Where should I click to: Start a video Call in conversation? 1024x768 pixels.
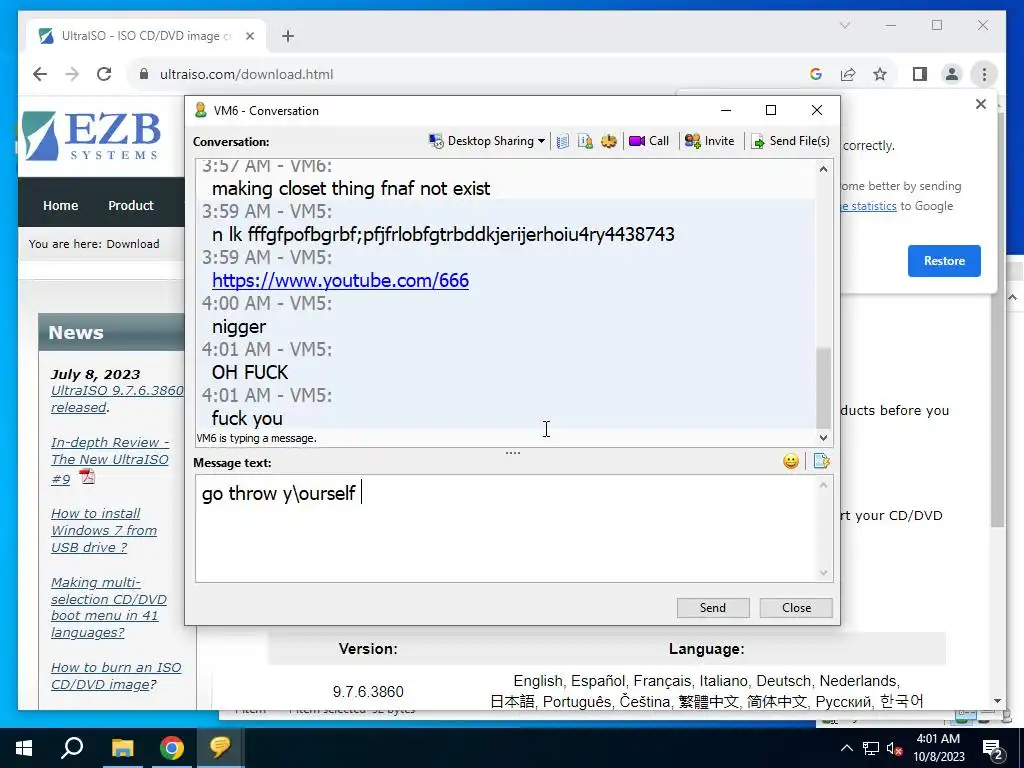pyautogui.click(x=649, y=141)
